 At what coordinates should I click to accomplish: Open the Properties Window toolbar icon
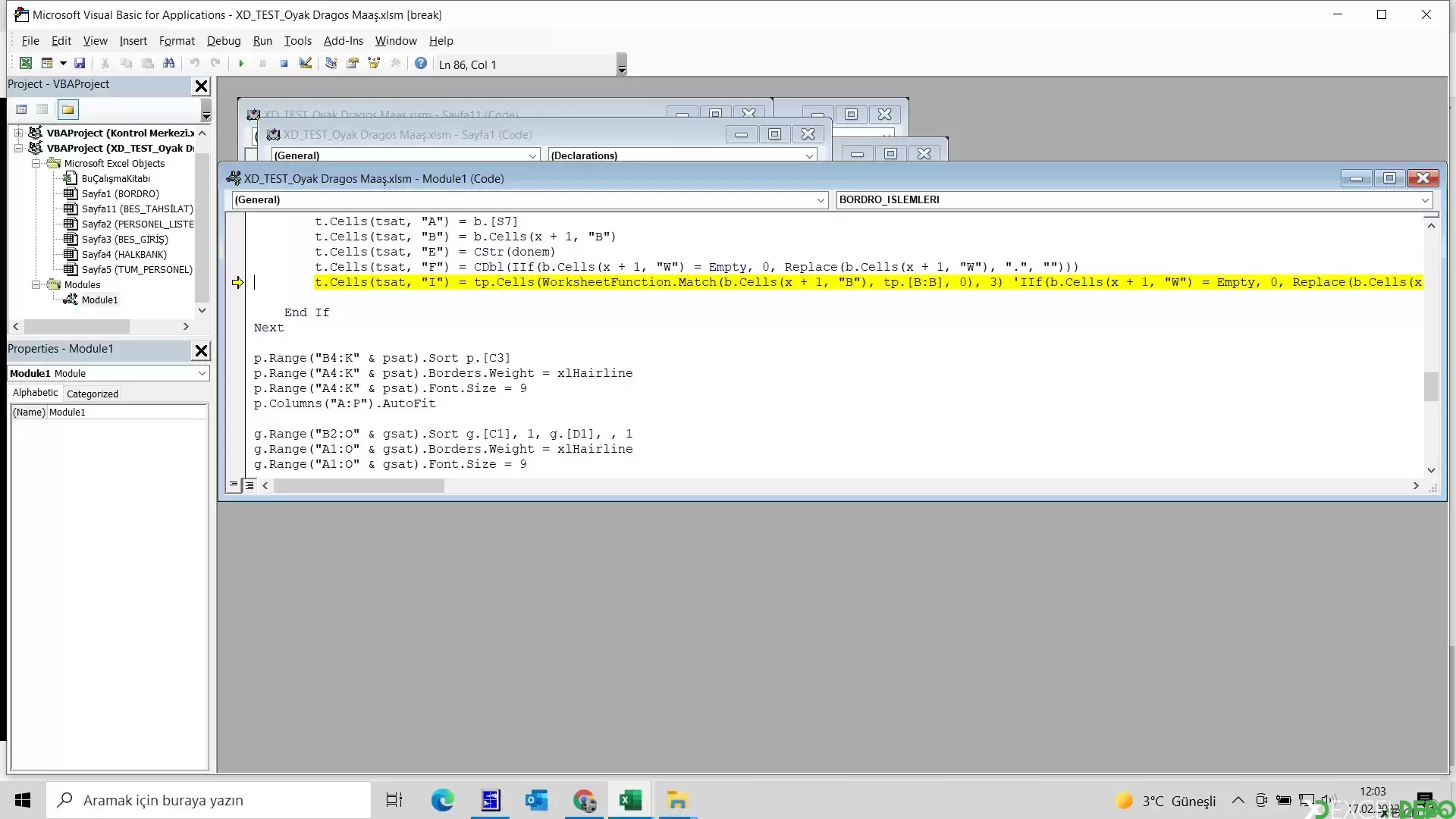(x=353, y=64)
